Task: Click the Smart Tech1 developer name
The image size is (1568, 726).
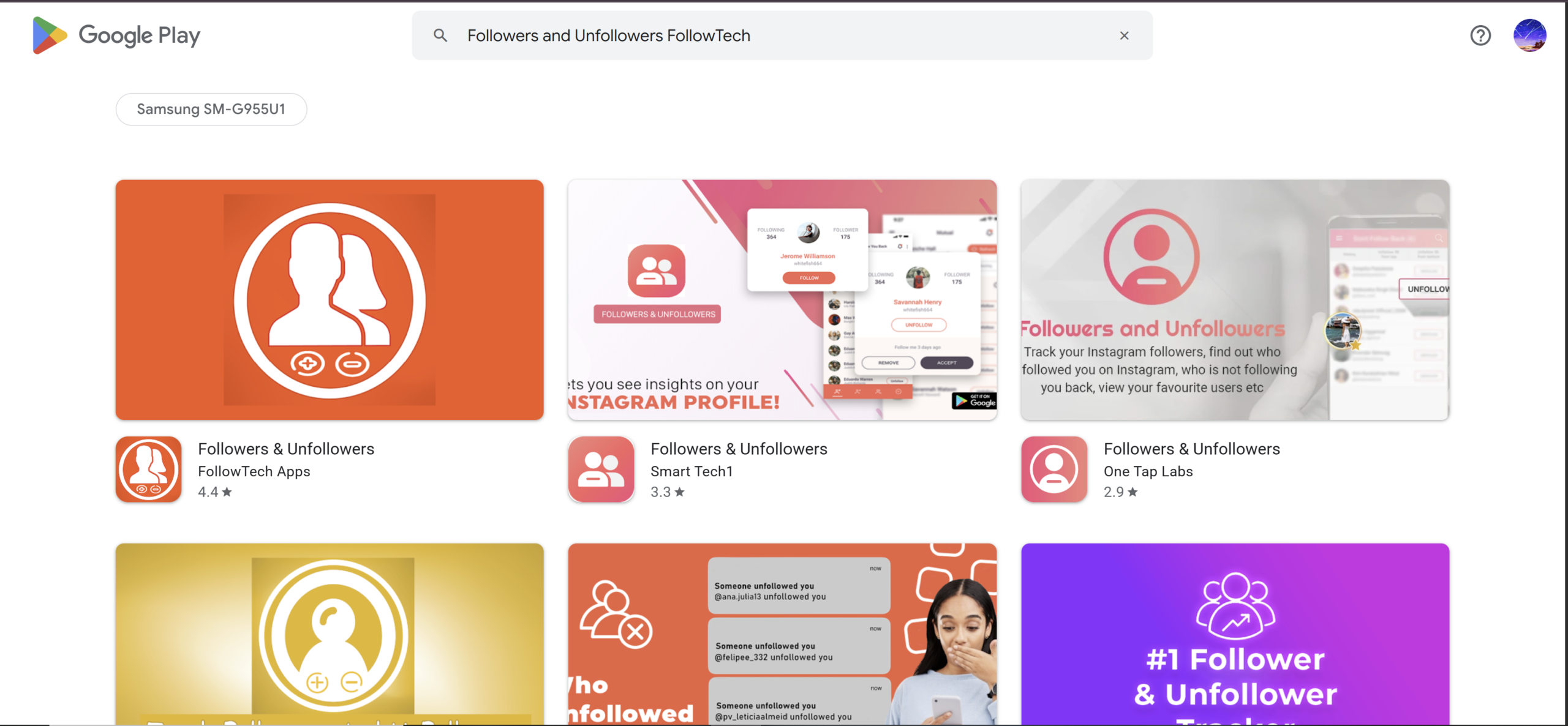Action: tap(692, 471)
